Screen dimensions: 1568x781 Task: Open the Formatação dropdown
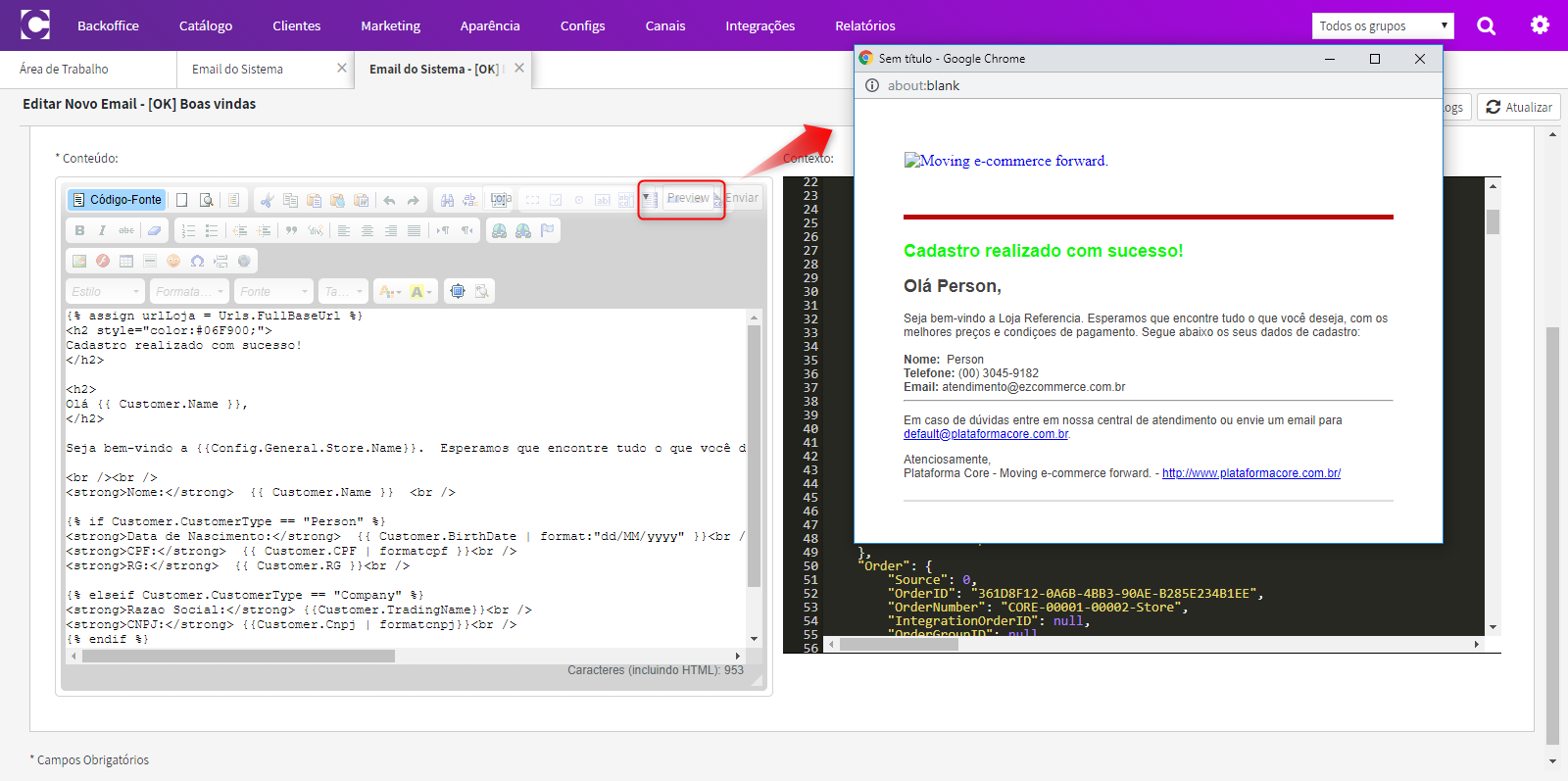click(x=190, y=292)
